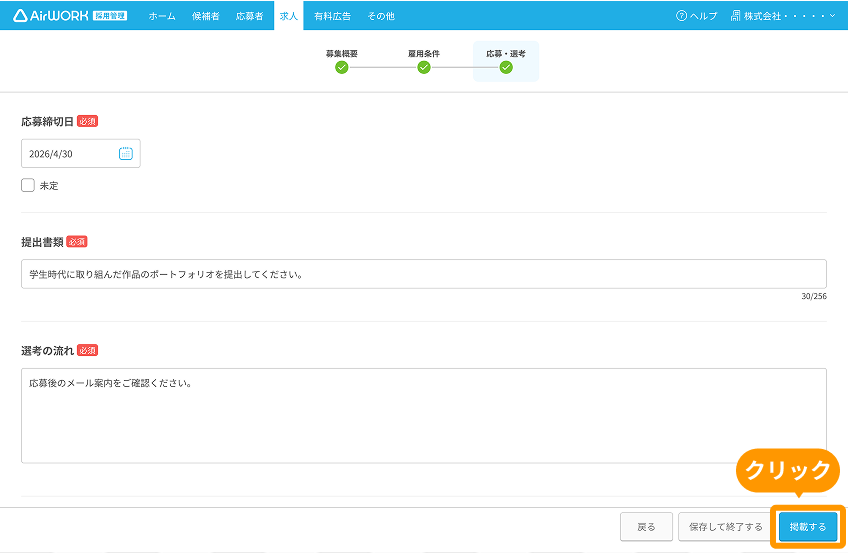848x553 pixels.
Task: Click the AirWORK logo
Action: tap(70, 16)
